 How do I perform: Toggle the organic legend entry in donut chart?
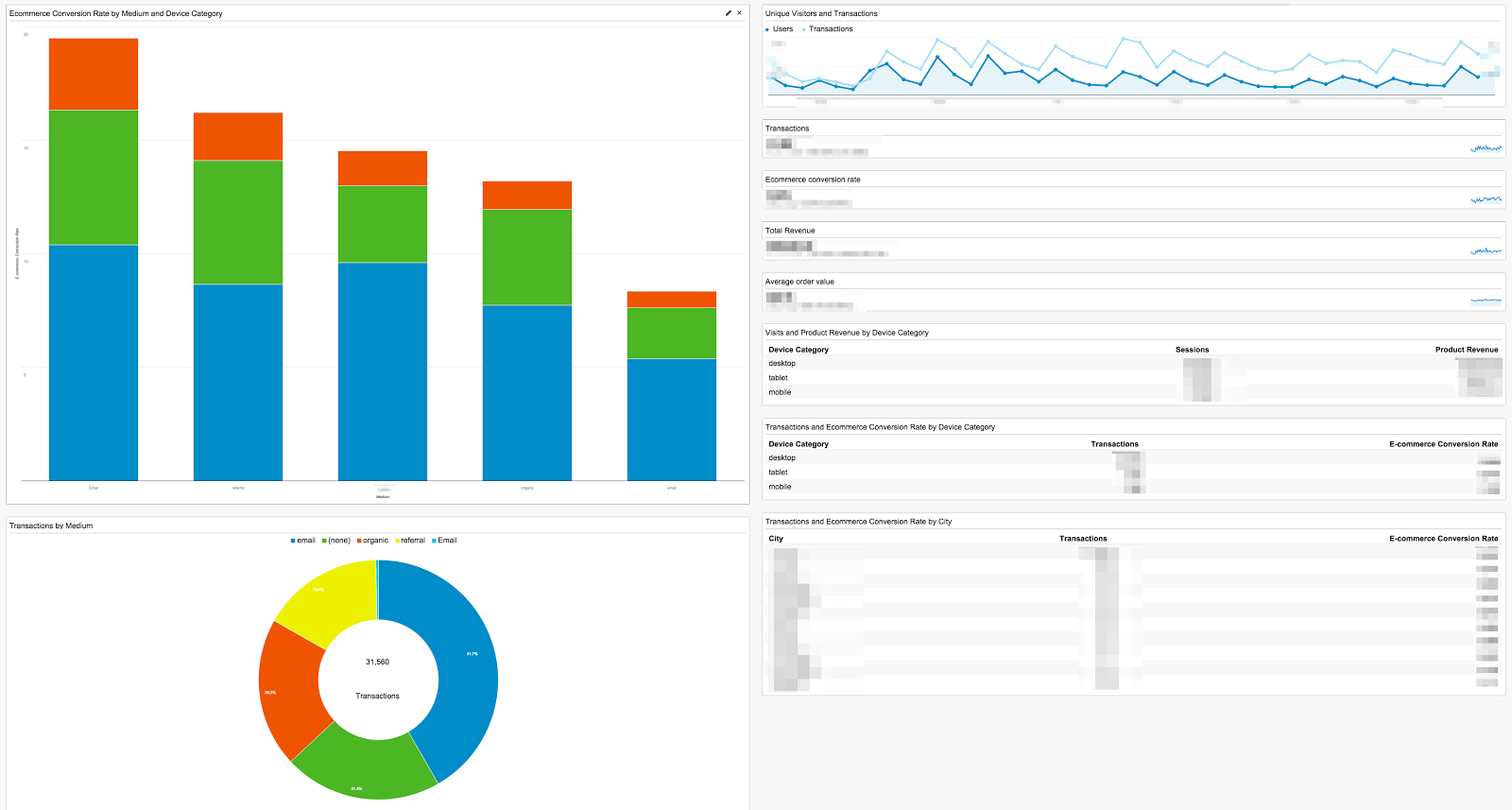tap(372, 541)
